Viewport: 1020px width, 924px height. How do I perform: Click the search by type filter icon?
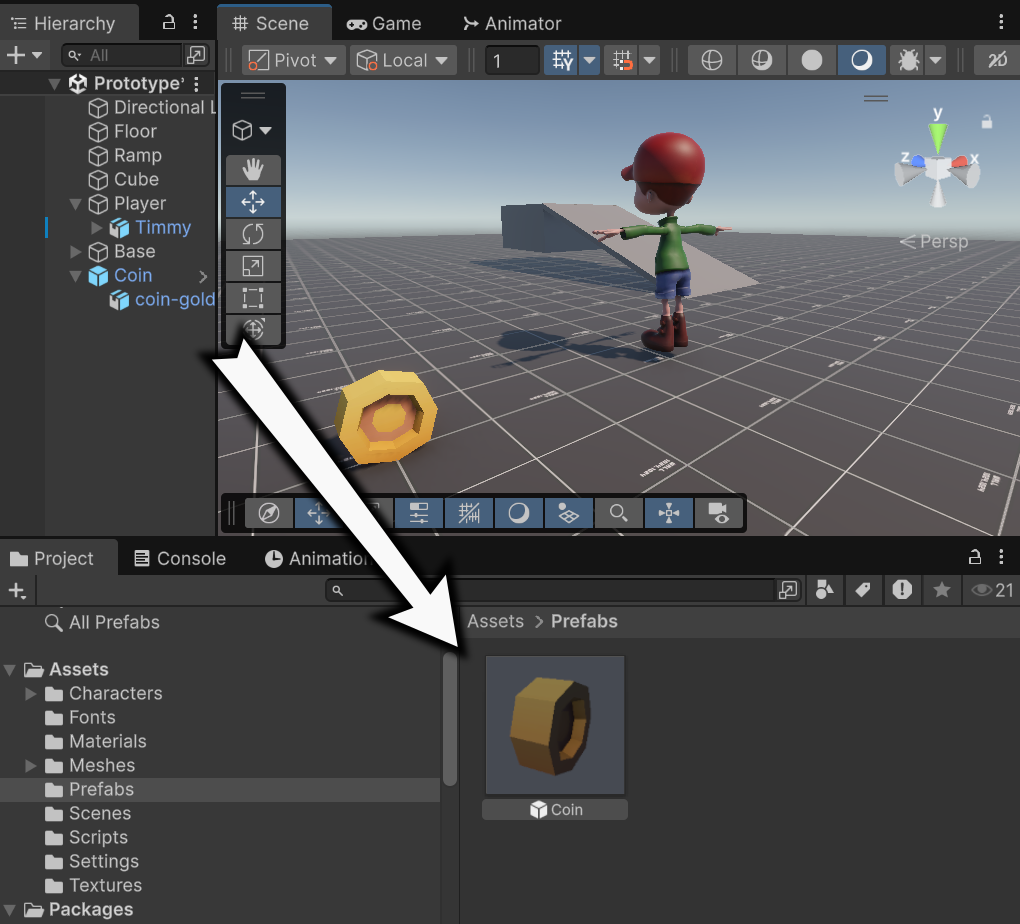click(825, 590)
